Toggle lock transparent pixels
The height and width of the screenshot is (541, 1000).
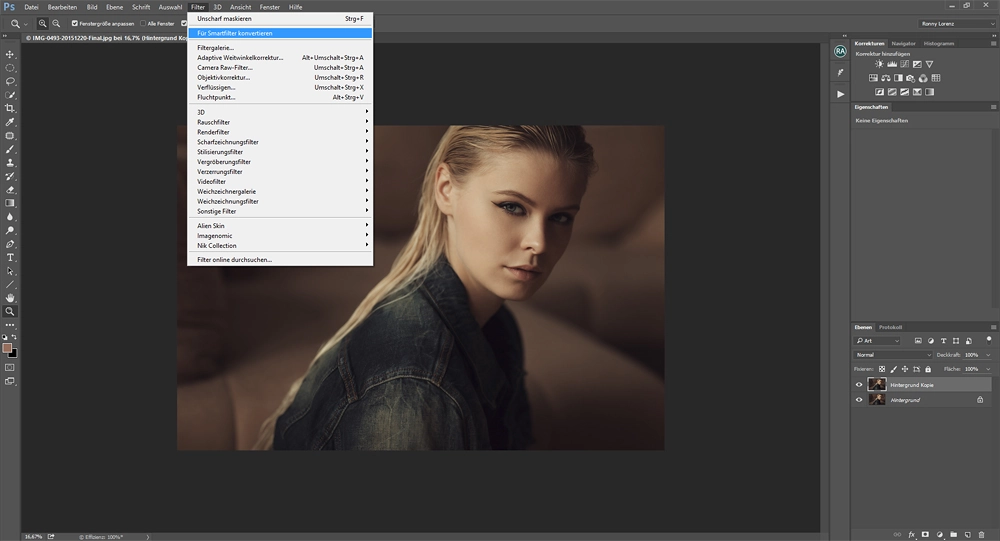tap(882, 369)
